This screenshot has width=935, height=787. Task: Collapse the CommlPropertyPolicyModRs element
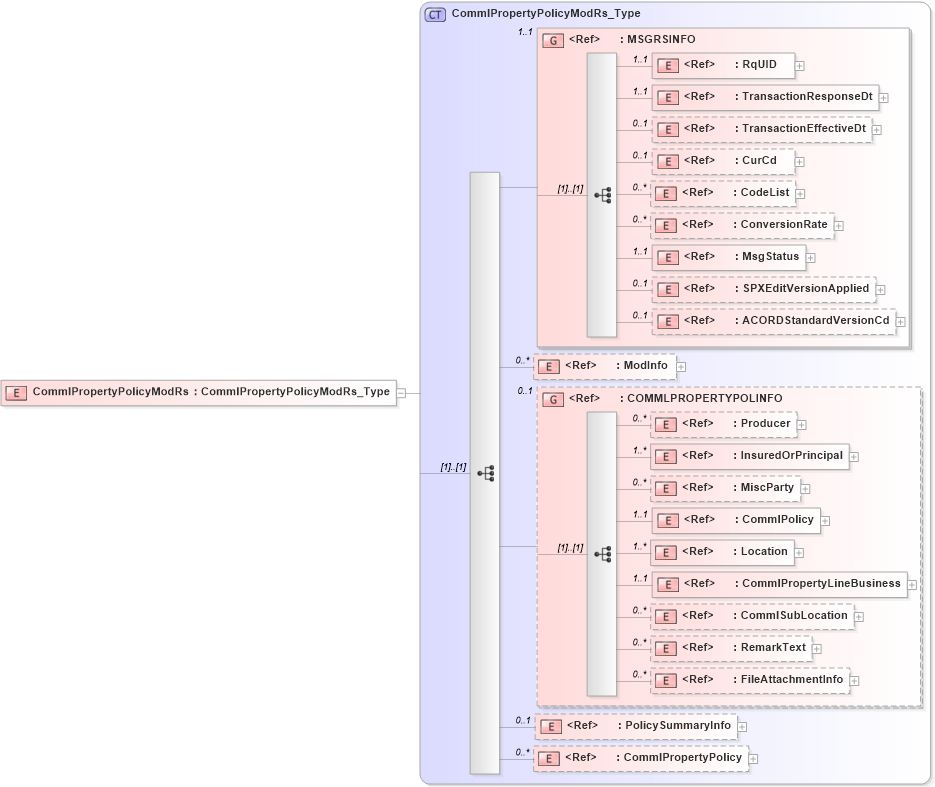401,392
